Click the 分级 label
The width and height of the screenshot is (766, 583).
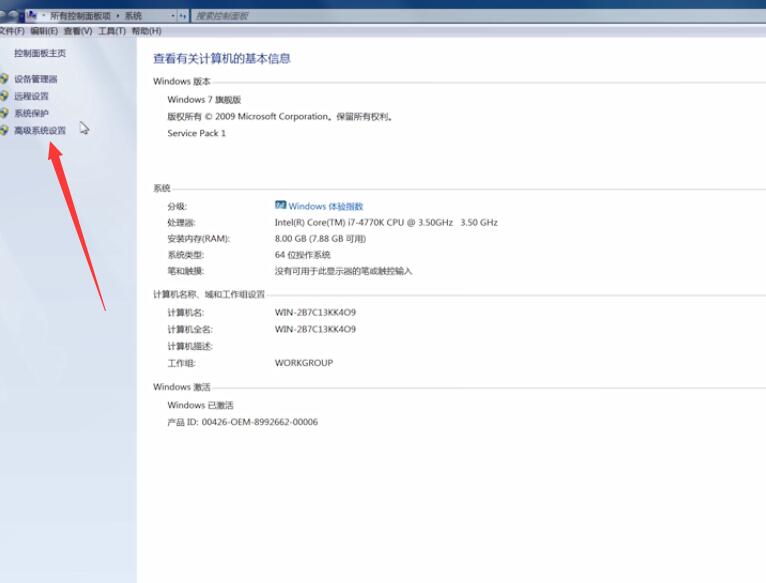click(x=177, y=207)
